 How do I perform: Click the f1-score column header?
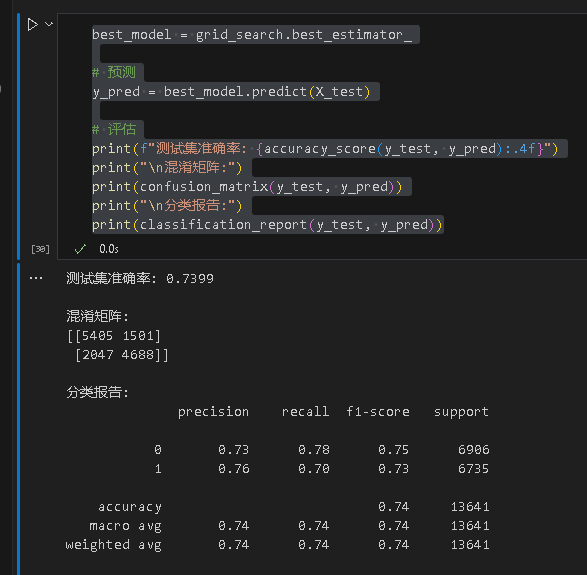377,412
